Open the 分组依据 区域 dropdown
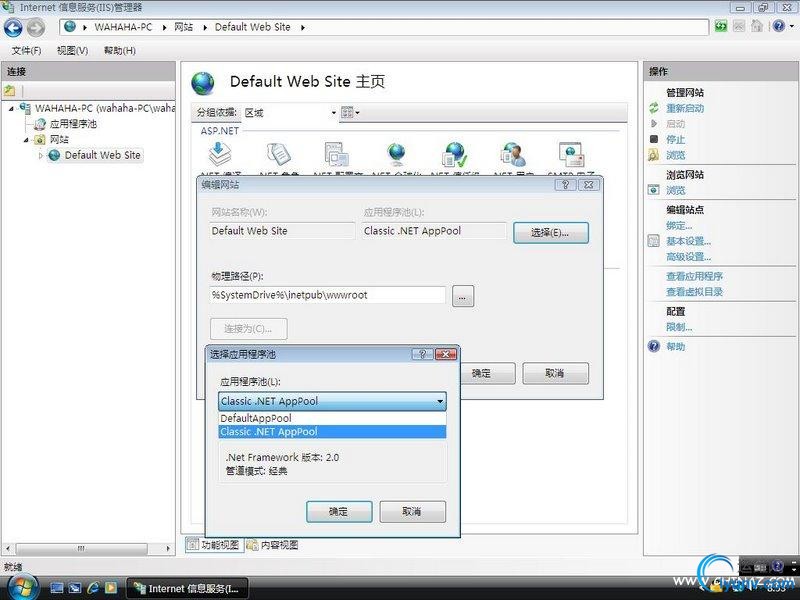 [x=290, y=113]
